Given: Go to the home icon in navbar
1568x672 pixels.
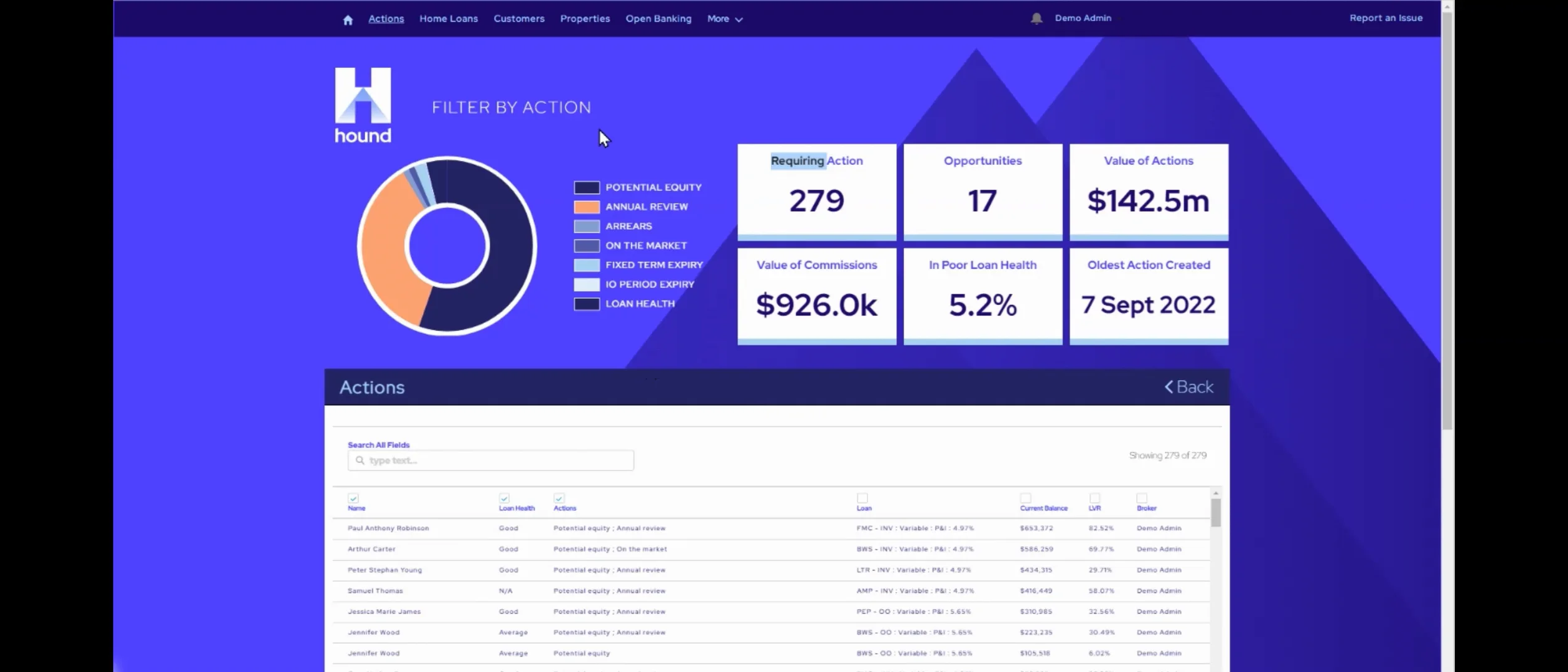Looking at the screenshot, I should coord(348,20).
